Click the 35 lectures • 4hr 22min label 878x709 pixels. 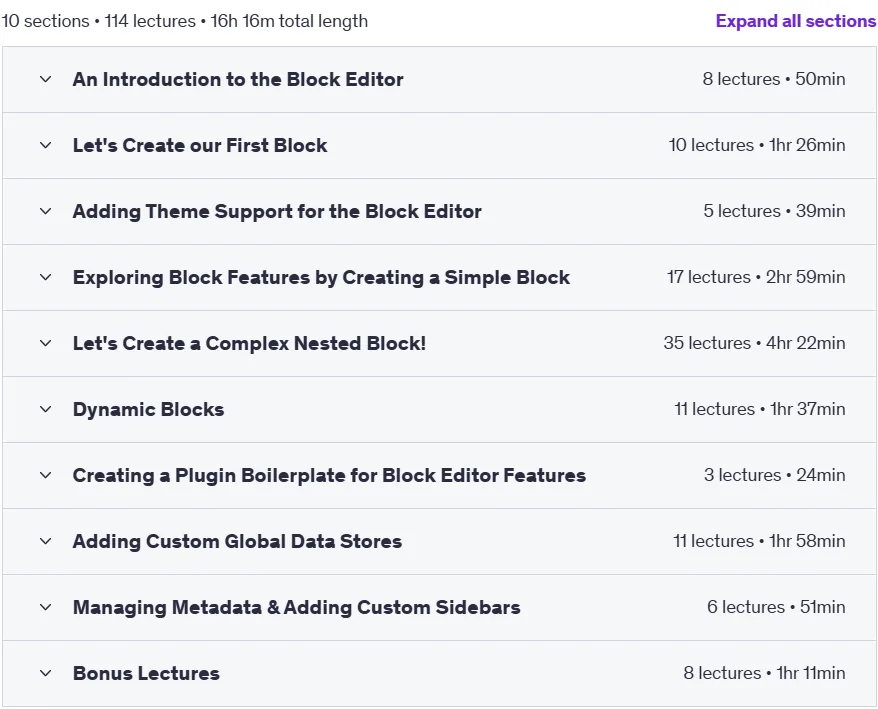754,343
